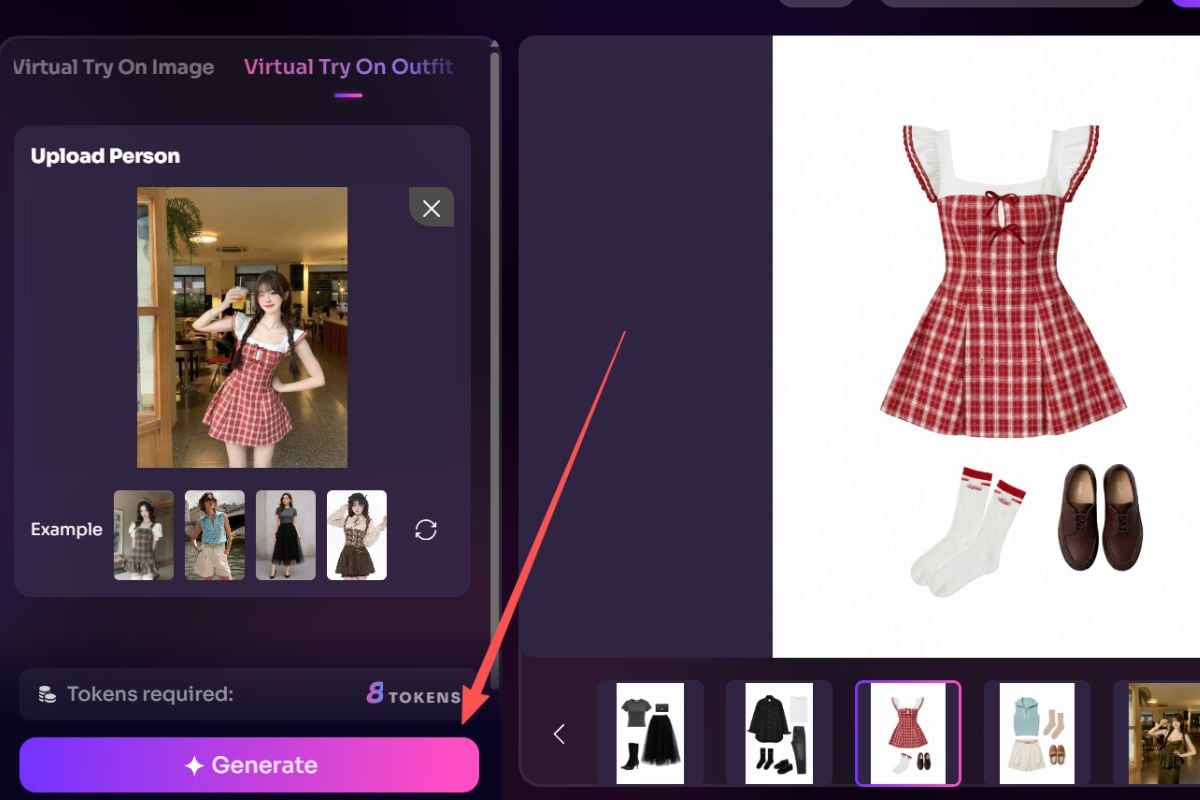Choose the example with brown corset dress
The image size is (1200, 800).
[357, 535]
